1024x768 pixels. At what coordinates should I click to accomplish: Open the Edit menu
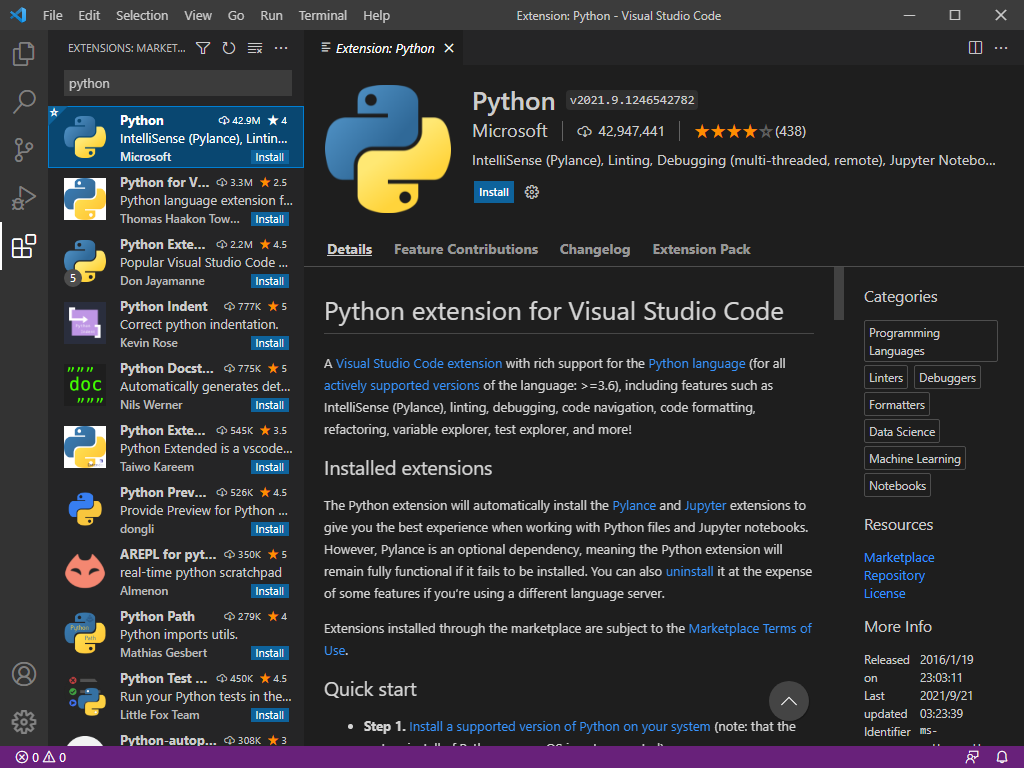coord(89,16)
